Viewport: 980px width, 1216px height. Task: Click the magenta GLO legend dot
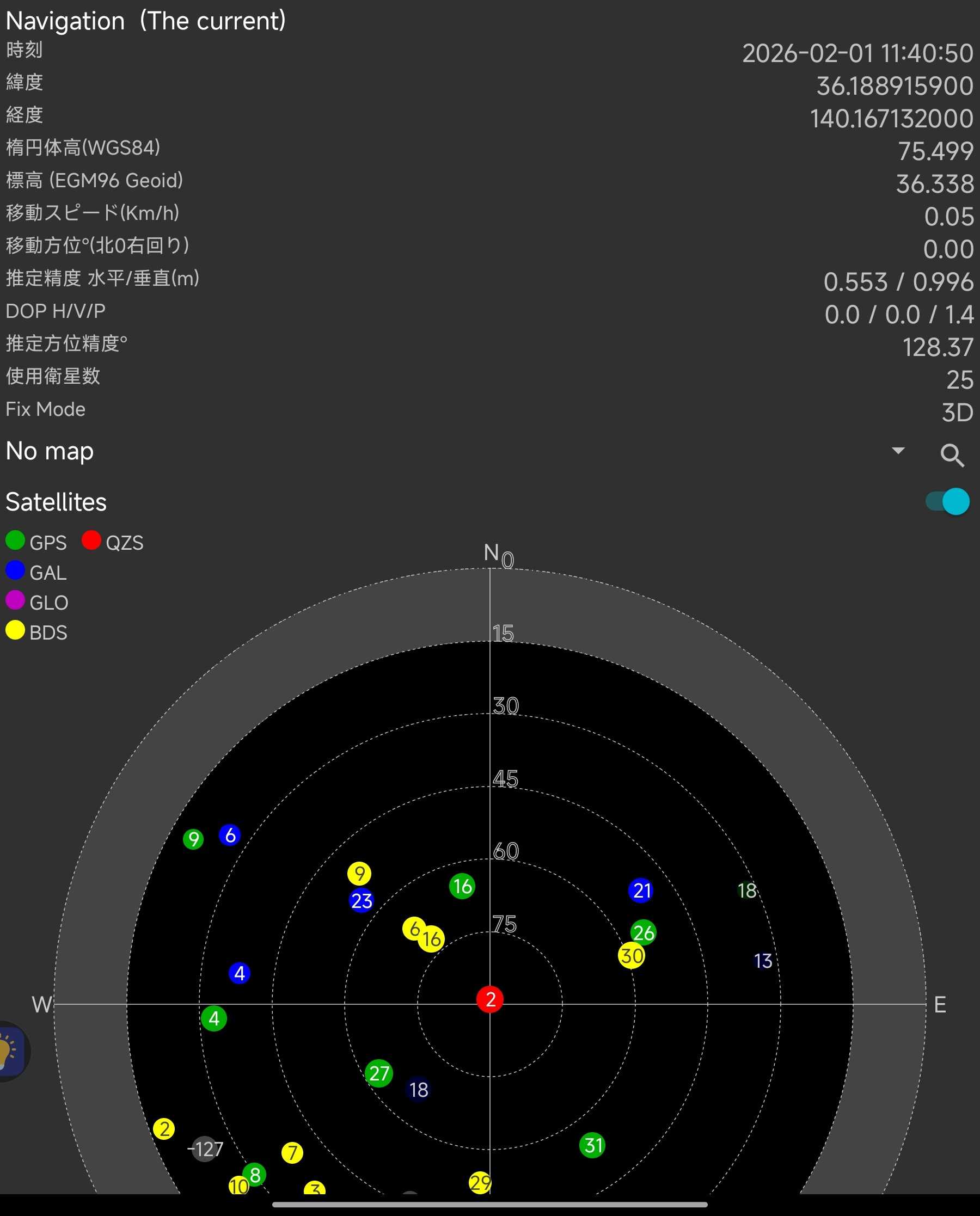pyautogui.click(x=15, y=600)
